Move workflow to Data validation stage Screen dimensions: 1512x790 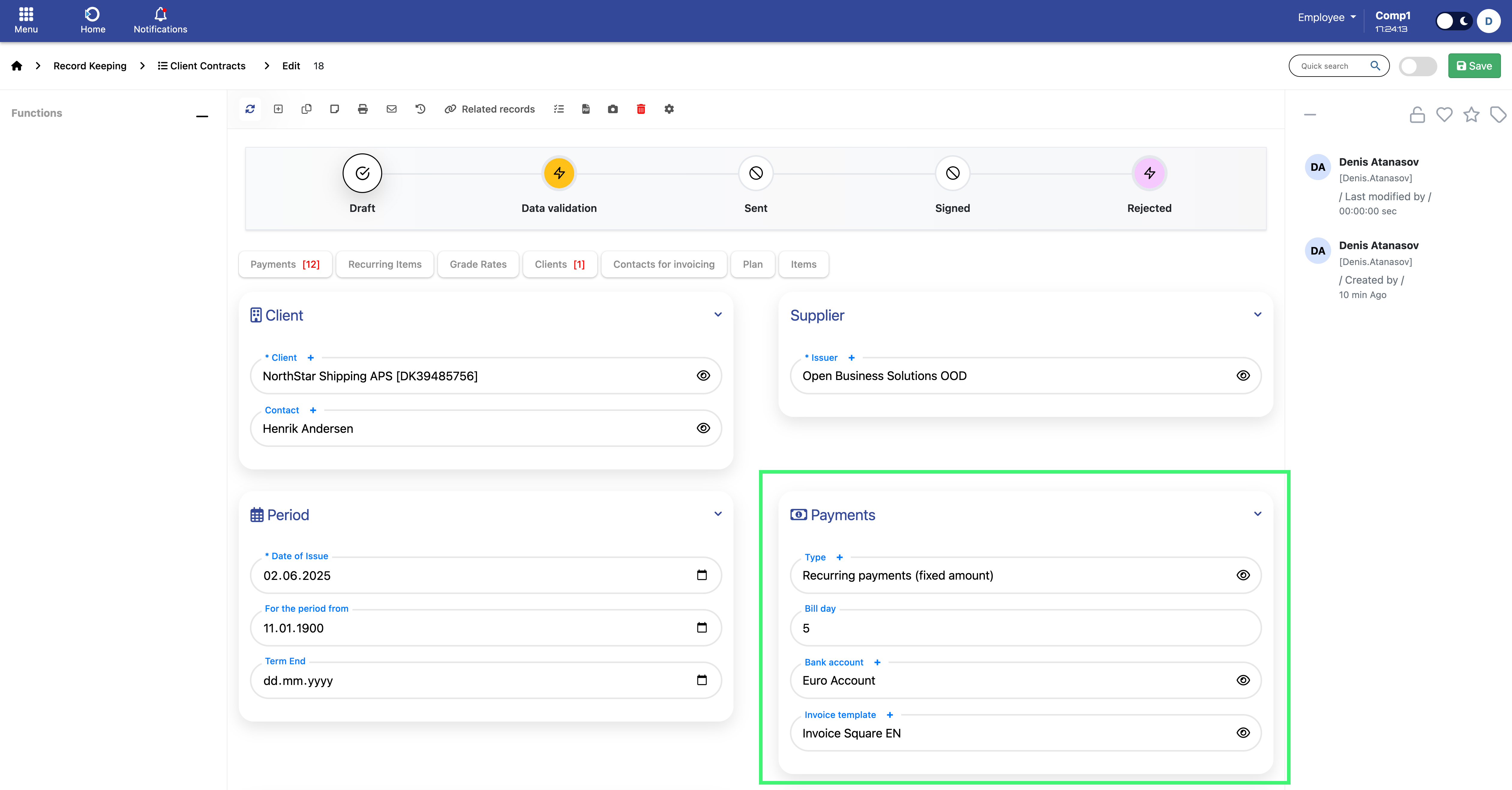tap(559, 173)
